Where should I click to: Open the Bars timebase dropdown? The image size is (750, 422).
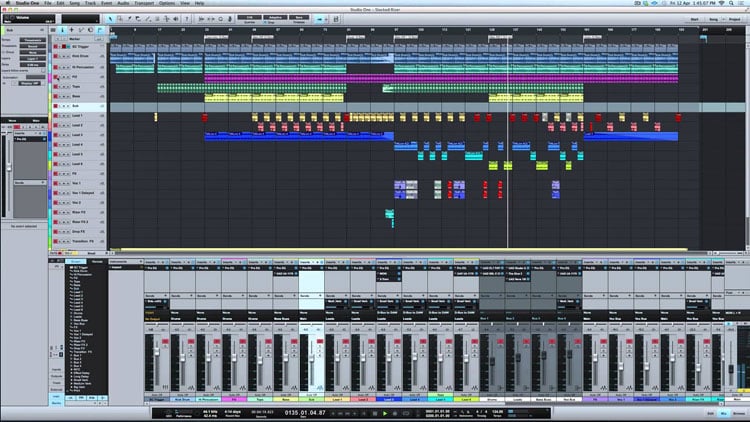299,17
